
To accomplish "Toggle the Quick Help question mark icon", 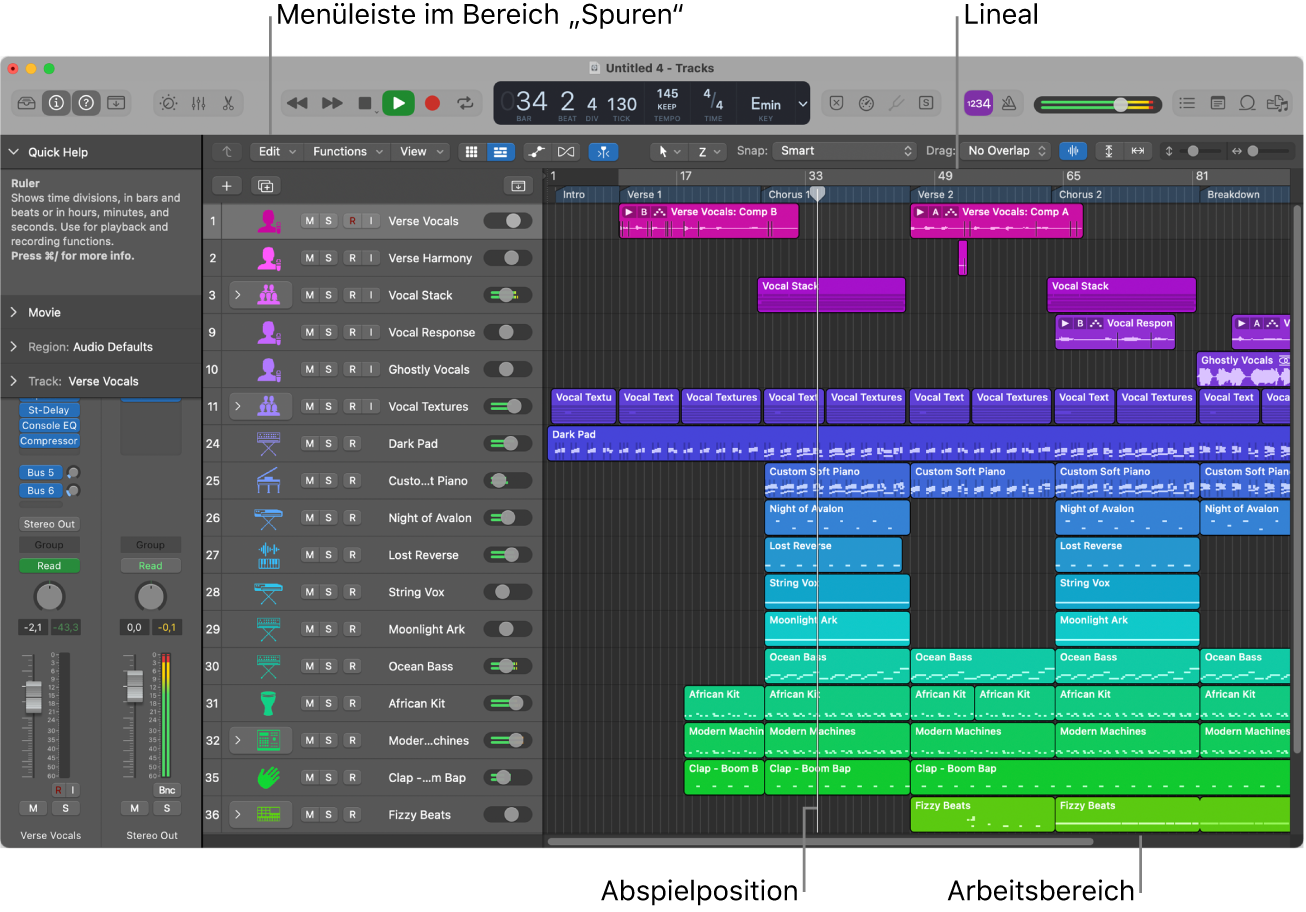I will (86, 102).
